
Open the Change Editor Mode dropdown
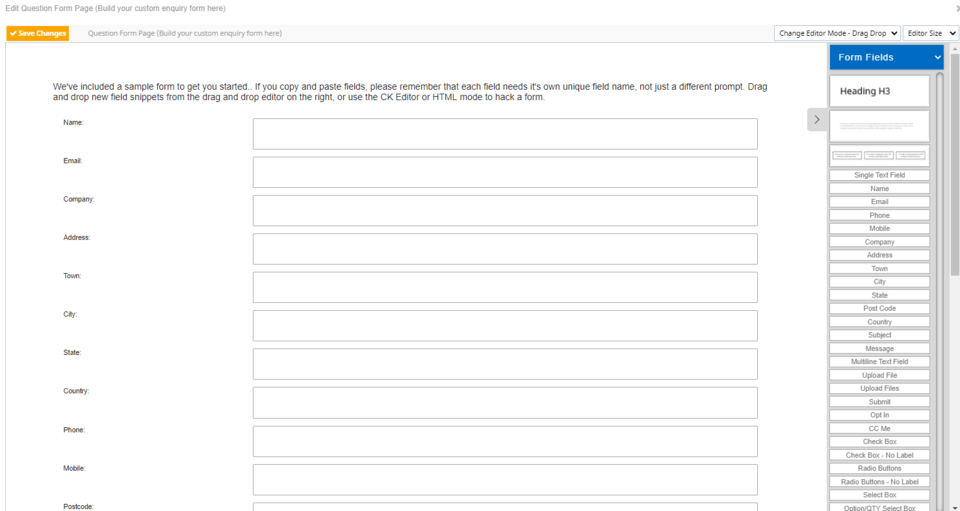(x=837, y=34)
